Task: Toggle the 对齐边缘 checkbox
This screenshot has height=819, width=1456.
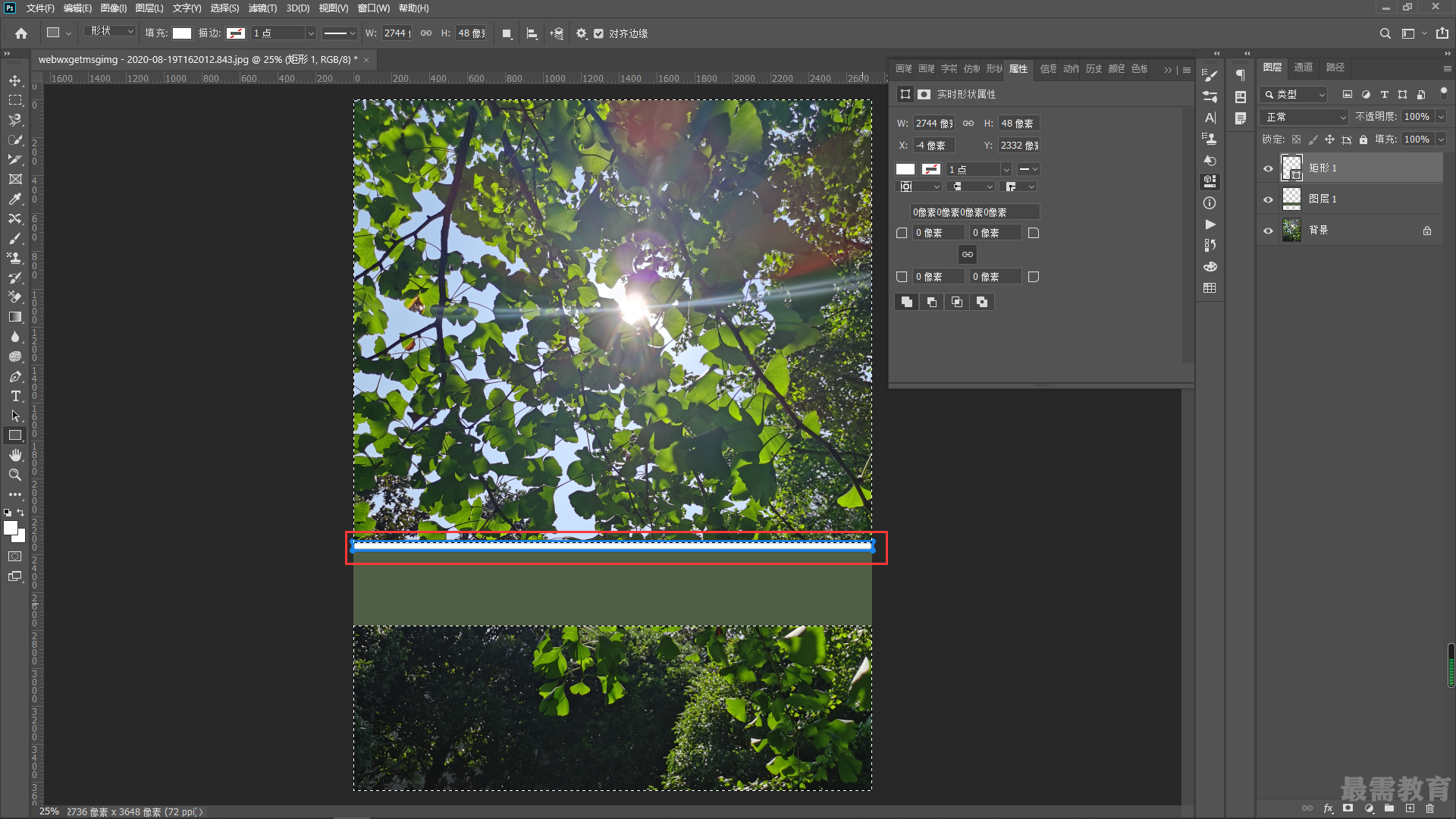Action: click(598, 33)
